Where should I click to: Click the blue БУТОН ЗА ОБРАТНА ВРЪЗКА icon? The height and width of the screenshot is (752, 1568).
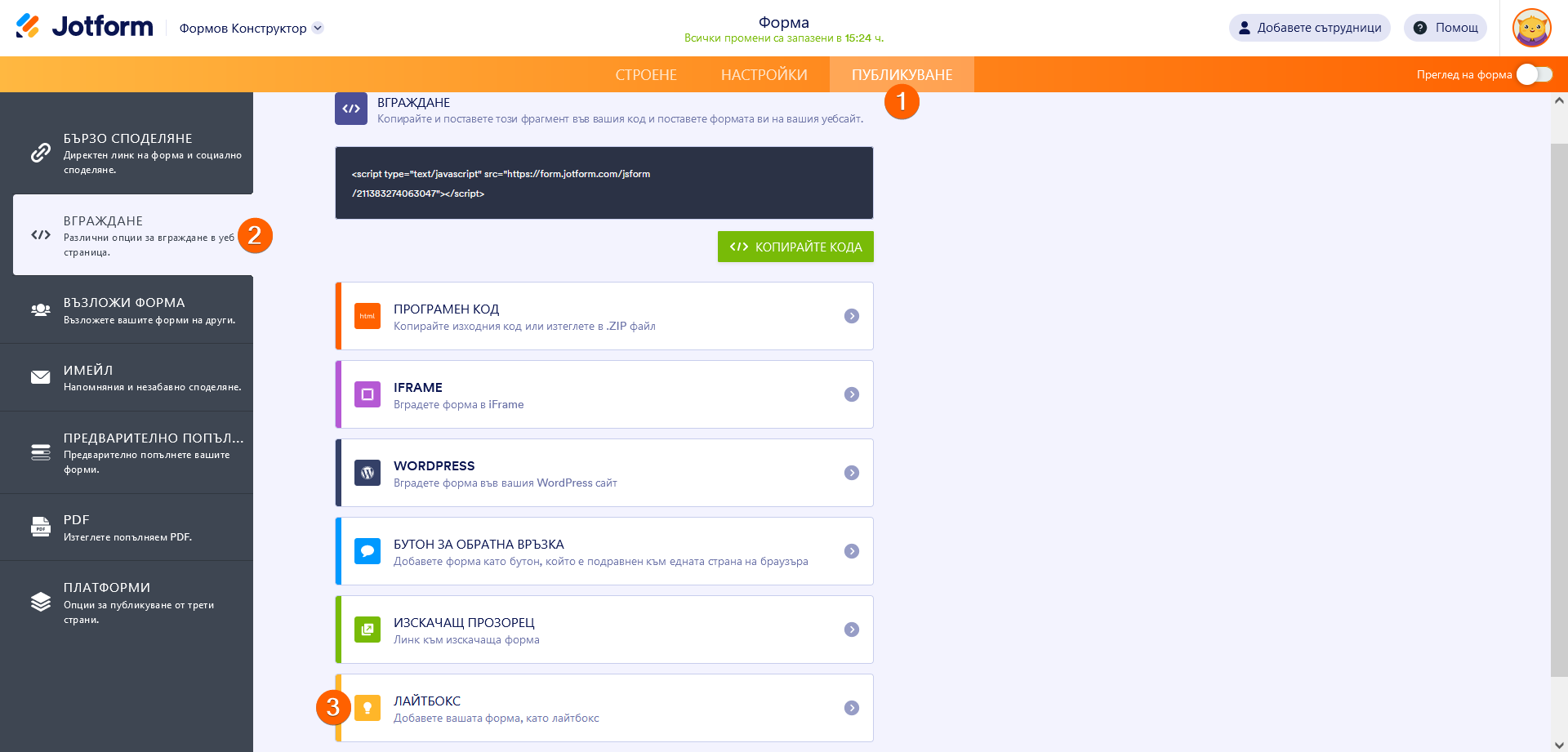click(x=367, y=551)
